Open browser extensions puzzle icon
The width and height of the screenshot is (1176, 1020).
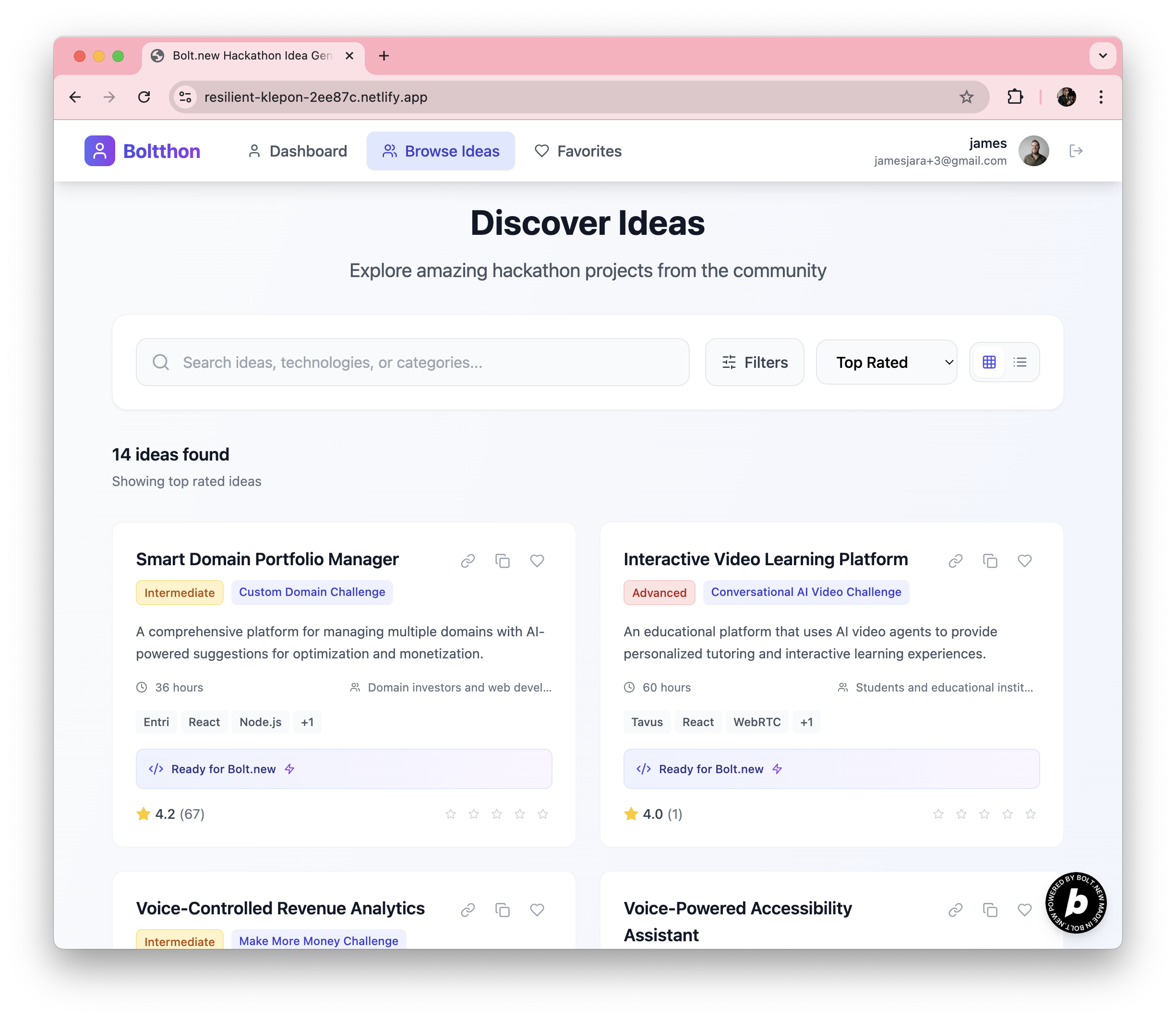coord(1015,97)
